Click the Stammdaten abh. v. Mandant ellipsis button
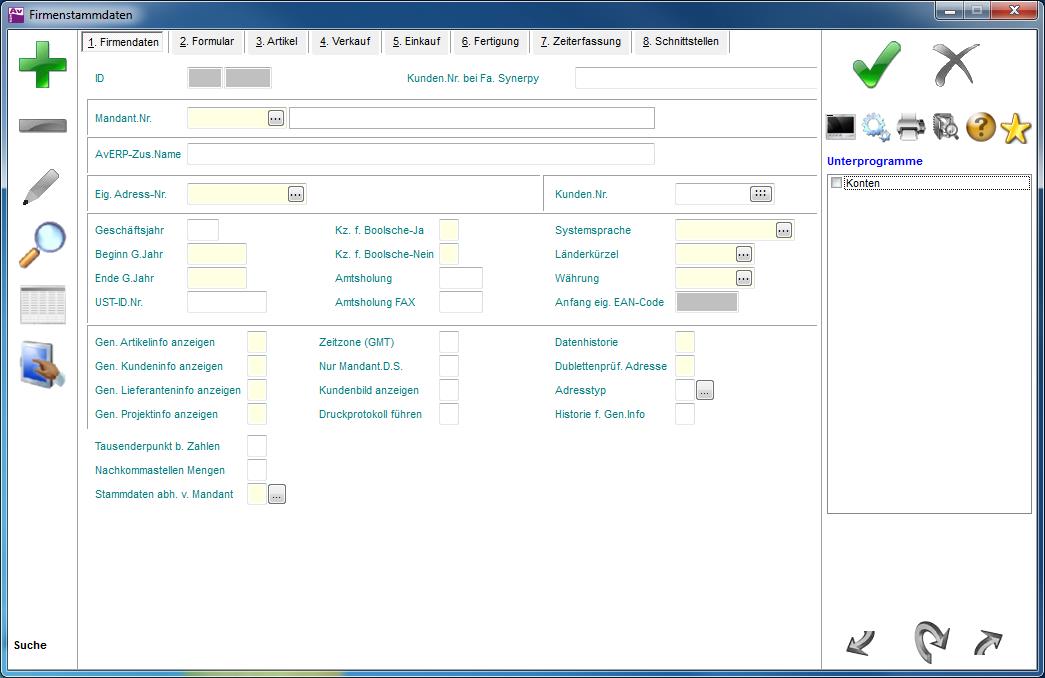1045x678 pixels. (x=277, y=494)
